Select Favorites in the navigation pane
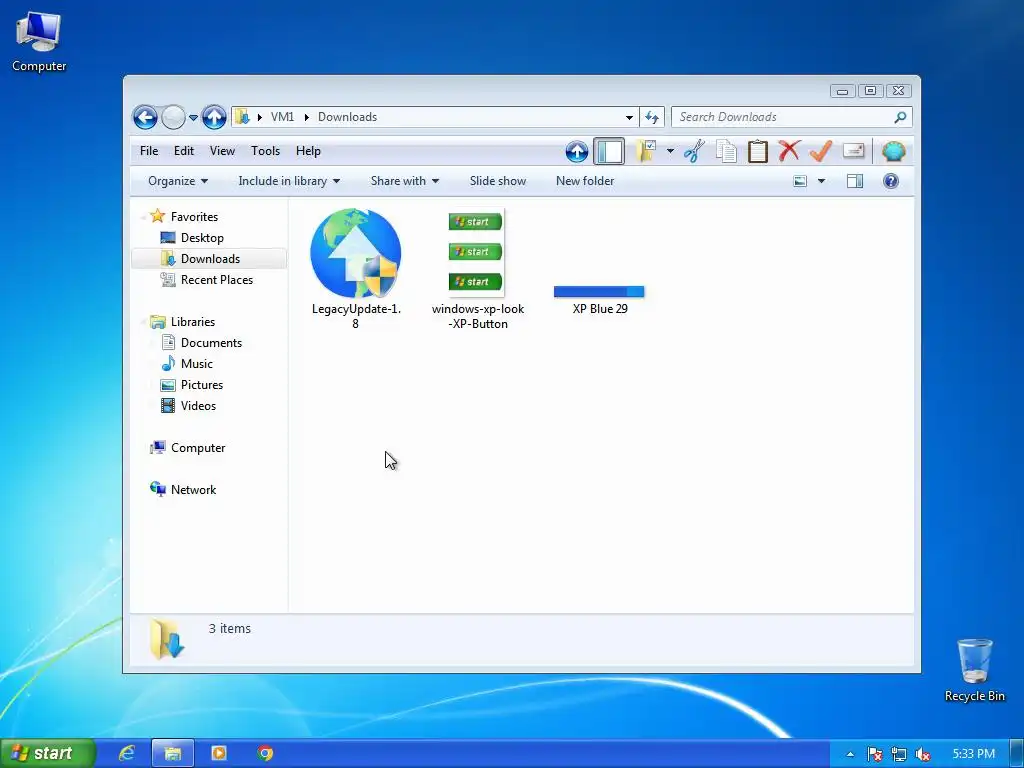Screen dimensions: 1024x768 coord(184,217)
